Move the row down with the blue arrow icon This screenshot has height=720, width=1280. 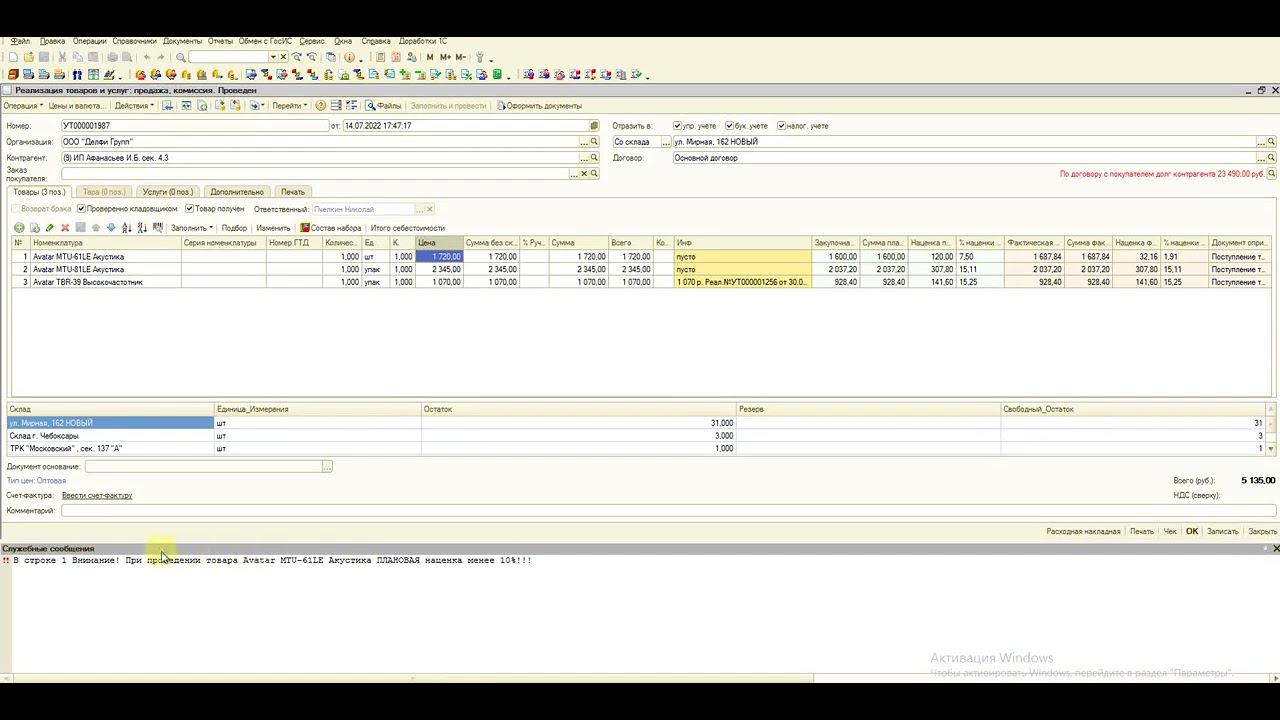click(111, 228)
